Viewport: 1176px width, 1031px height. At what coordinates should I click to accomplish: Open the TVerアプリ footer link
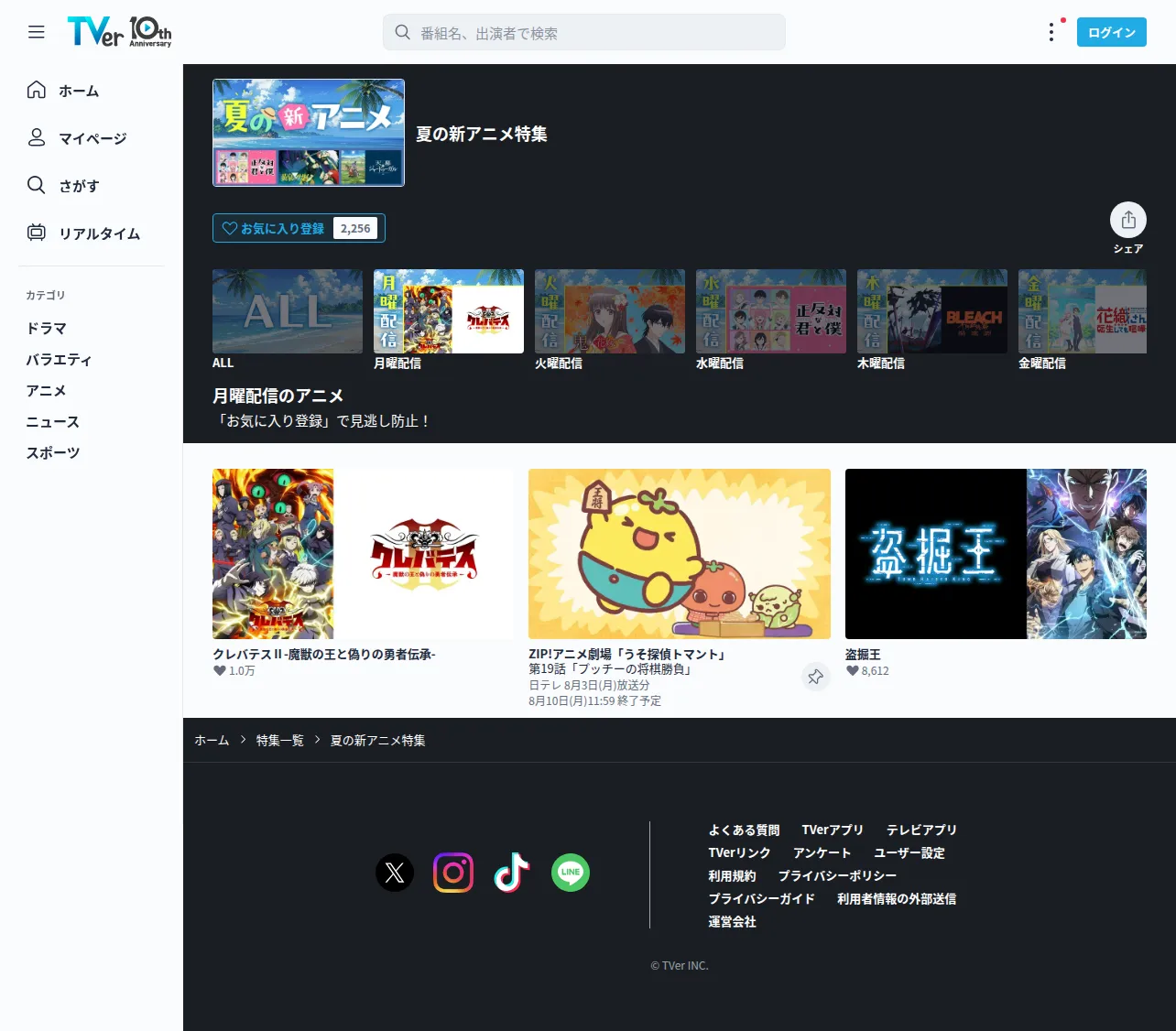(833, 830)
